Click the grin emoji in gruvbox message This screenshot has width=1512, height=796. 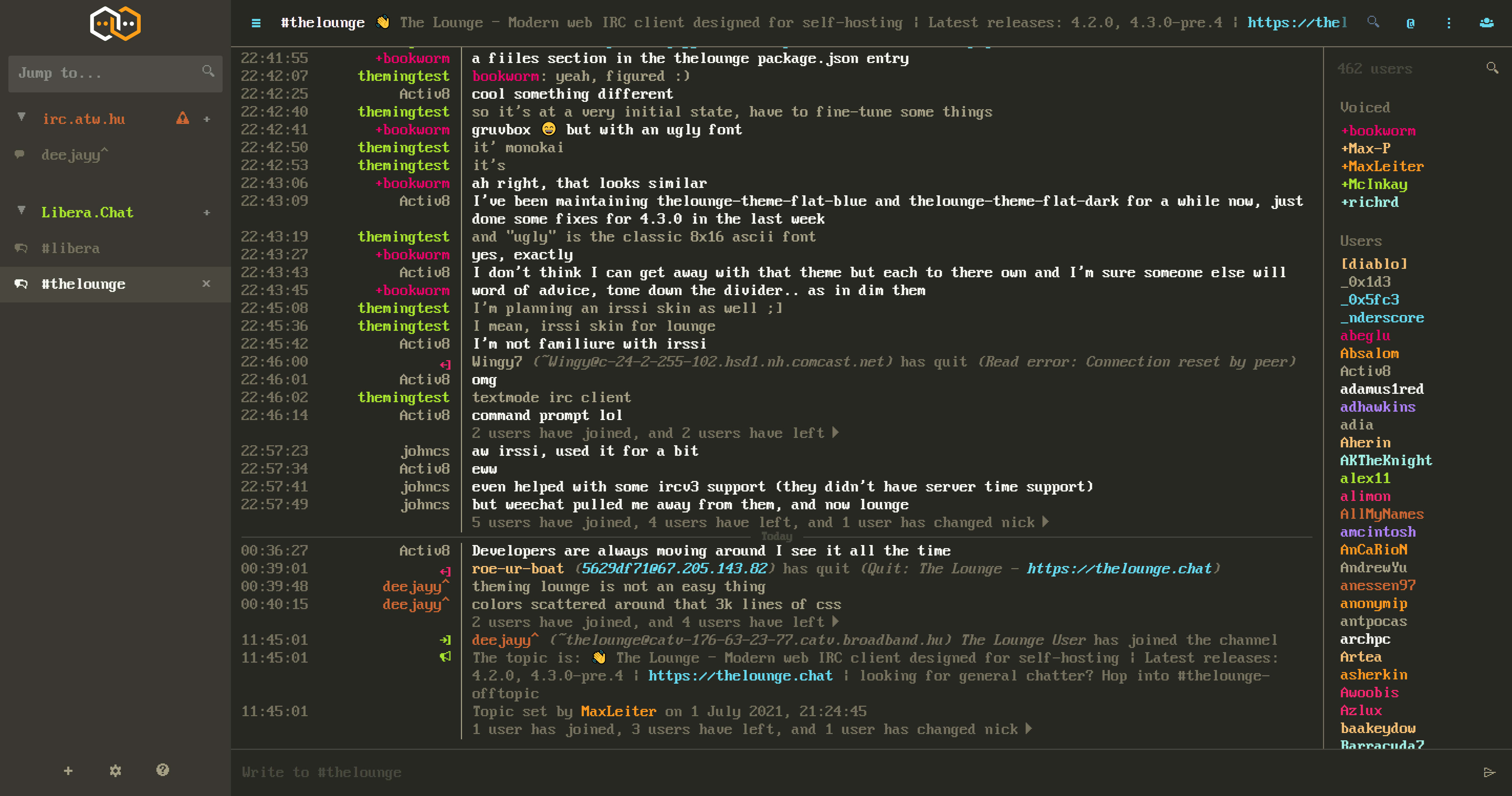click(549, 129)
